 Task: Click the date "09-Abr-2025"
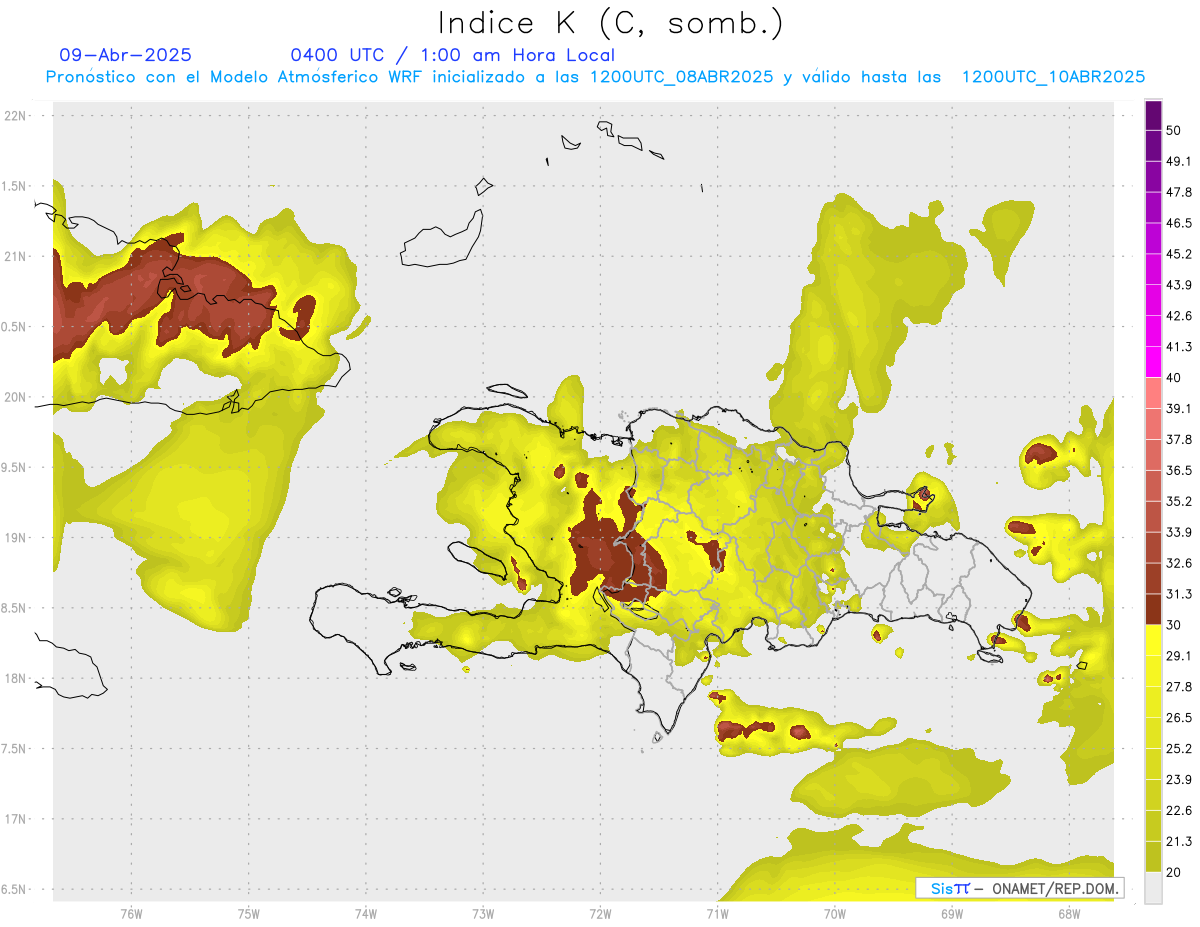126,55
